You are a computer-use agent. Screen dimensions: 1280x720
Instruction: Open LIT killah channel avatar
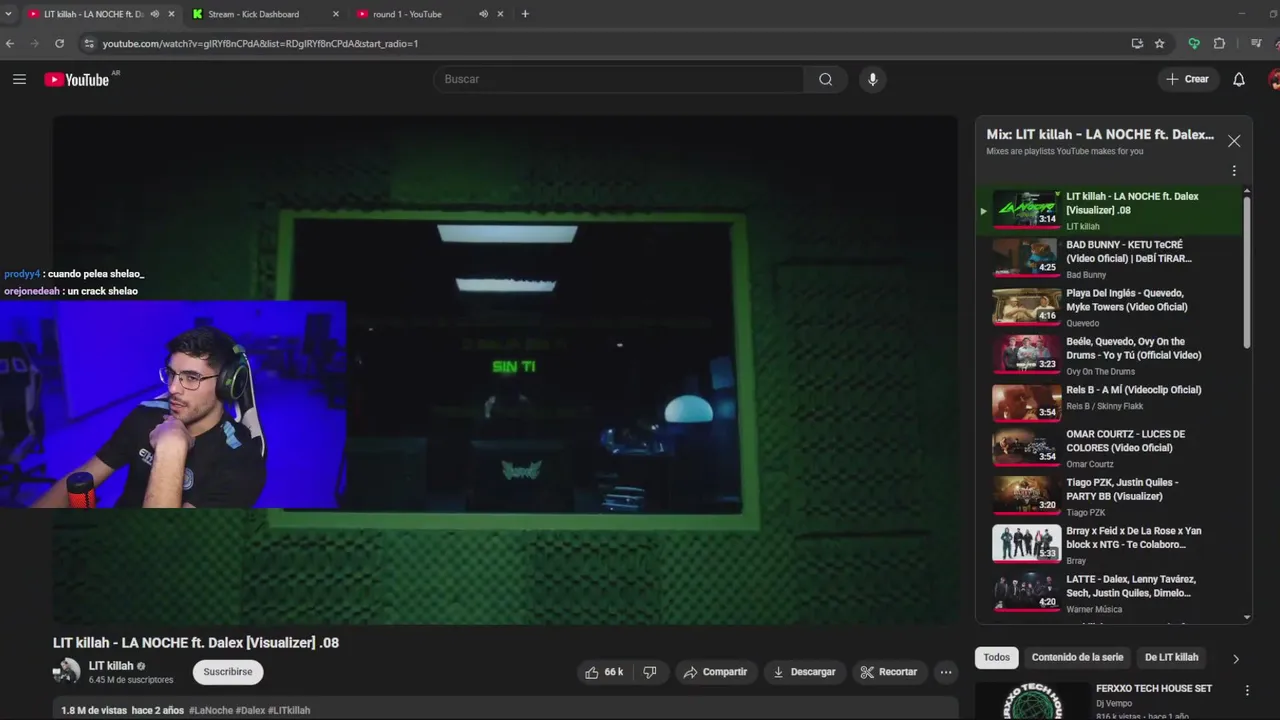(67, 672)
